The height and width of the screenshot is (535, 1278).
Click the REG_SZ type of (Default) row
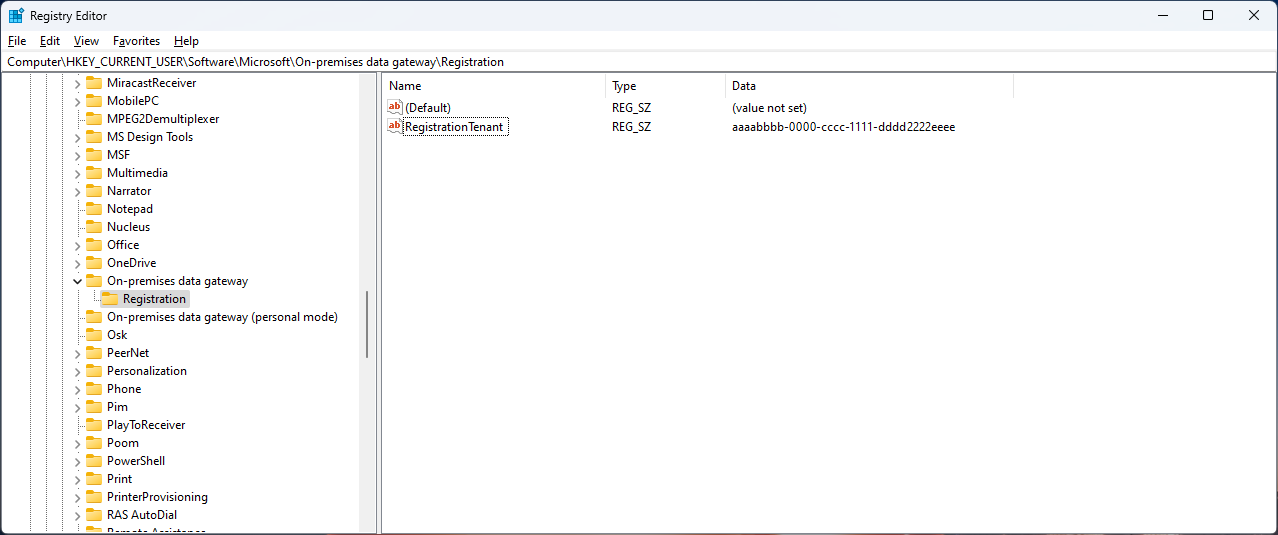tap(631, 107)
